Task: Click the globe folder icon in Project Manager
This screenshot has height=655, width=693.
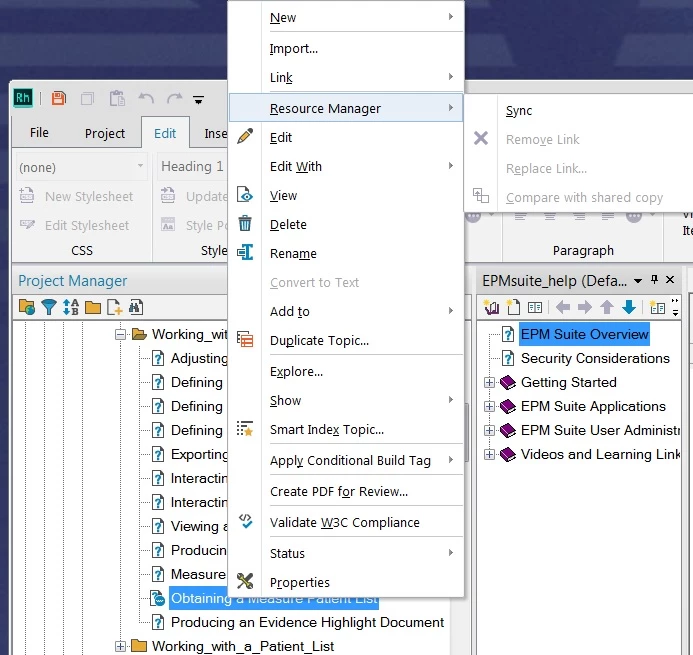Action: (27, 307)
